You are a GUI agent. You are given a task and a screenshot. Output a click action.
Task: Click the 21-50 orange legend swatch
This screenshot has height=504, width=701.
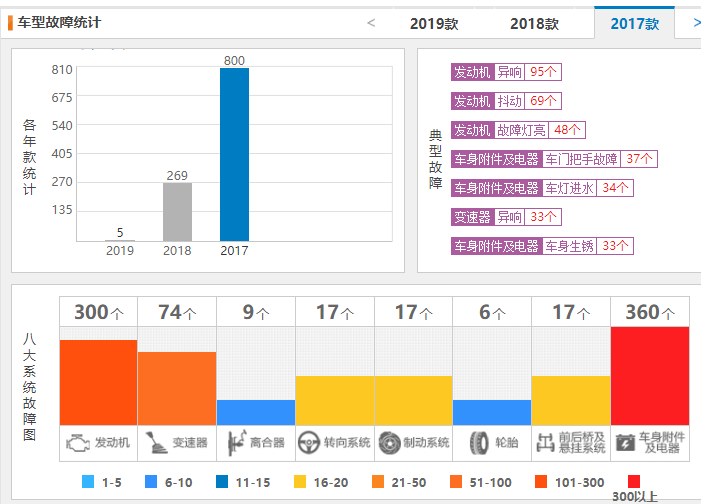[378, 482]
